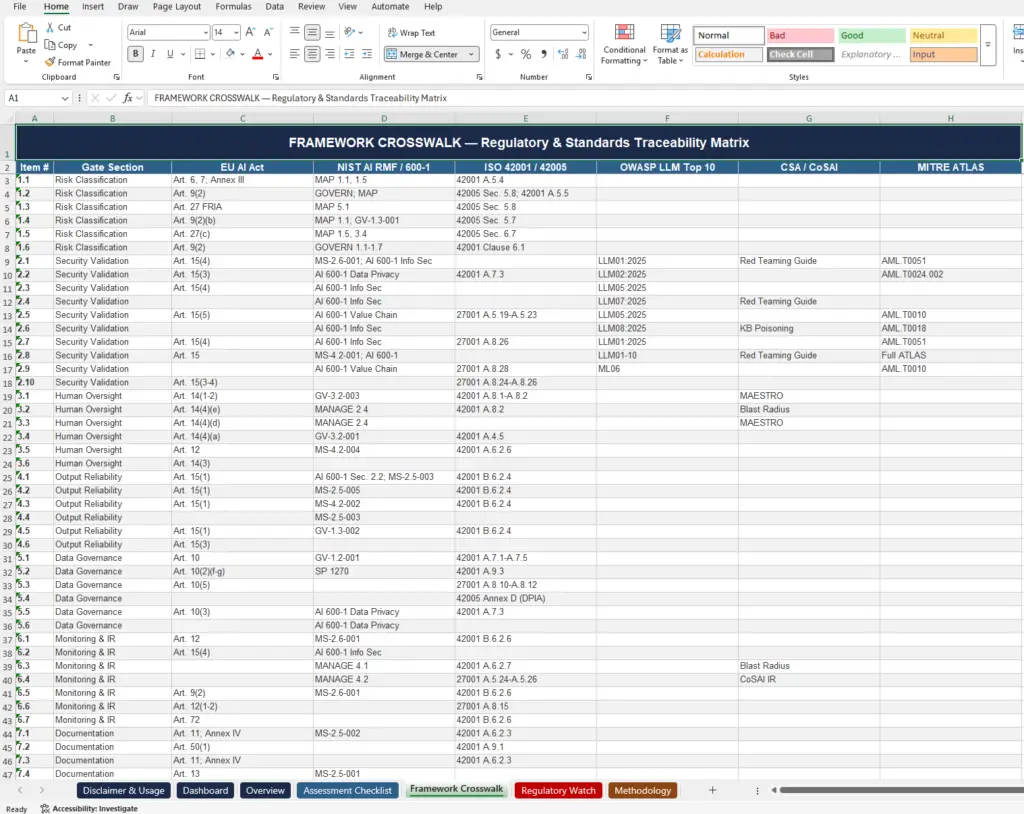Open the red font color picker arrow
Screen dimensions: 1024x814
271,55
